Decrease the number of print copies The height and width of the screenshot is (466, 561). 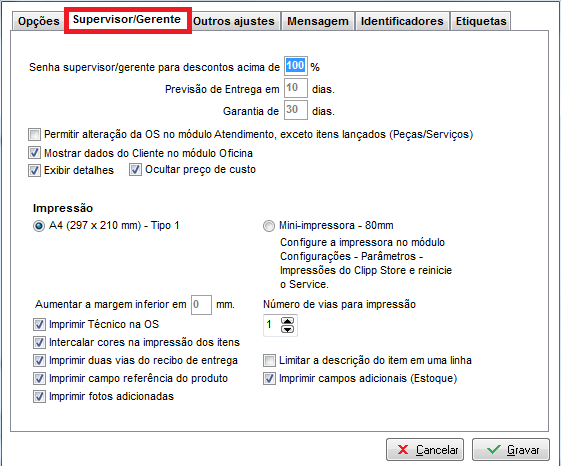pos(288,329)
